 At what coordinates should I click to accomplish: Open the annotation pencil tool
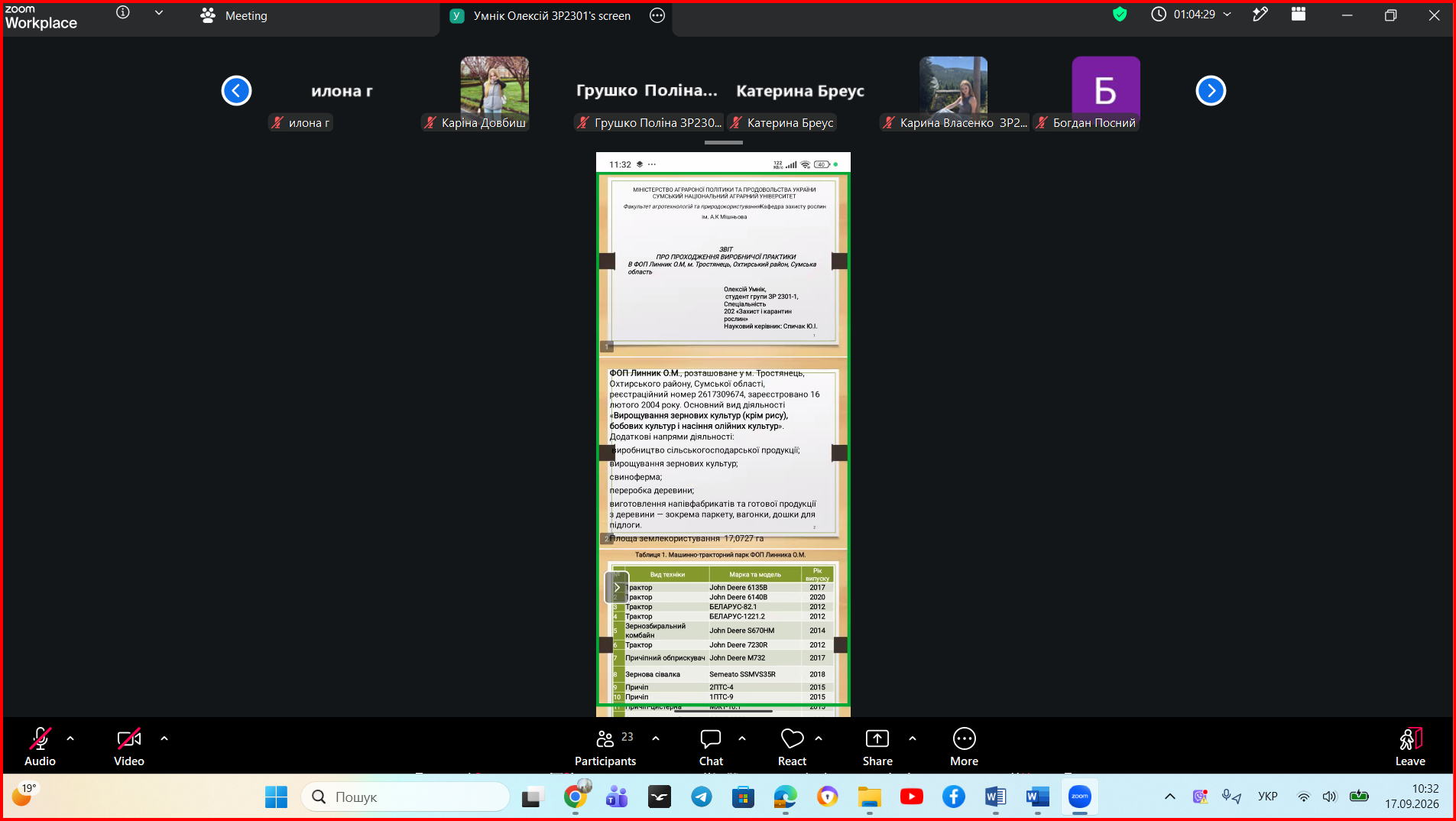point(1260,15)
